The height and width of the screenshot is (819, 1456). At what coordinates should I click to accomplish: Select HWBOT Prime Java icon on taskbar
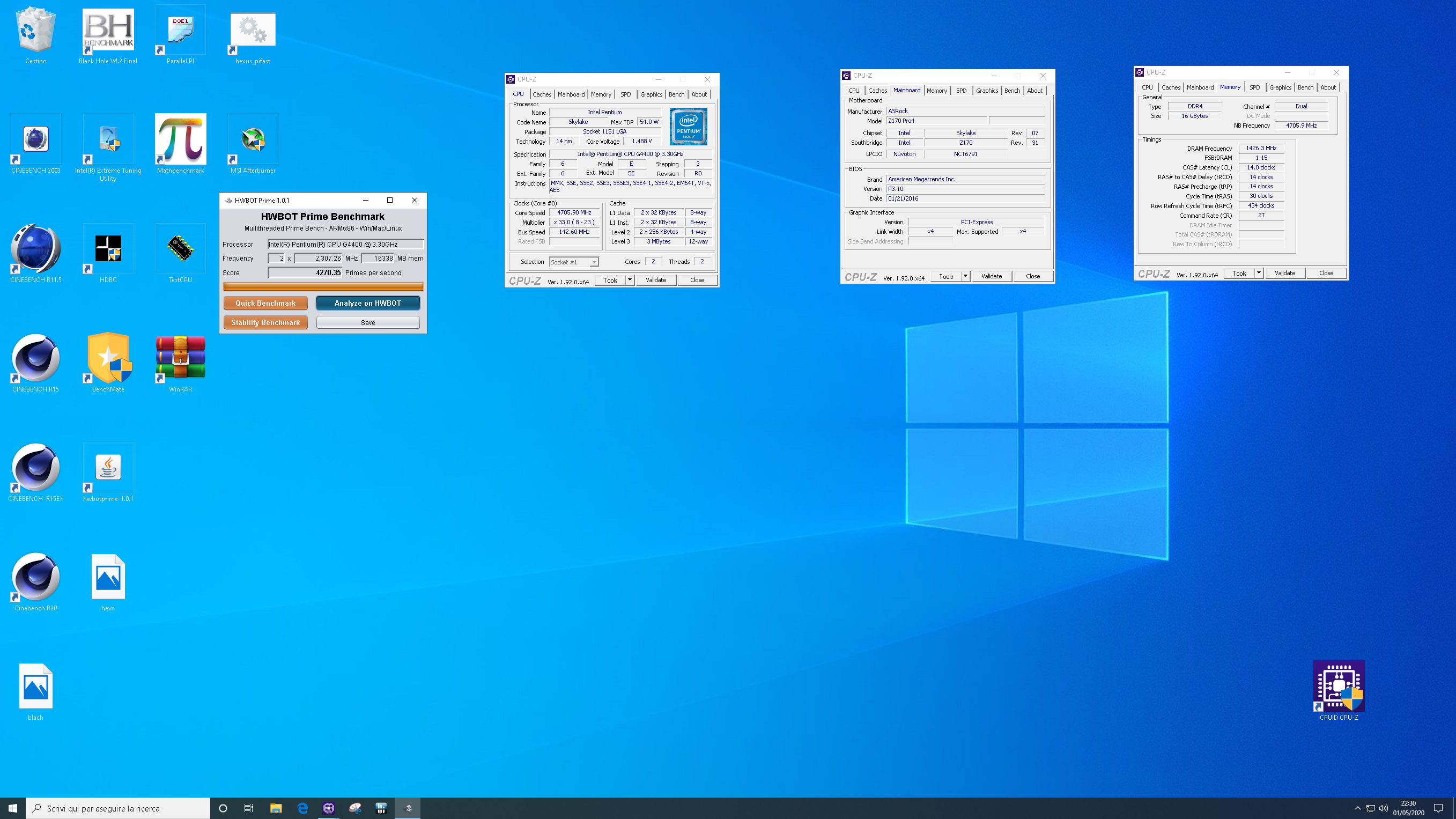408,808
